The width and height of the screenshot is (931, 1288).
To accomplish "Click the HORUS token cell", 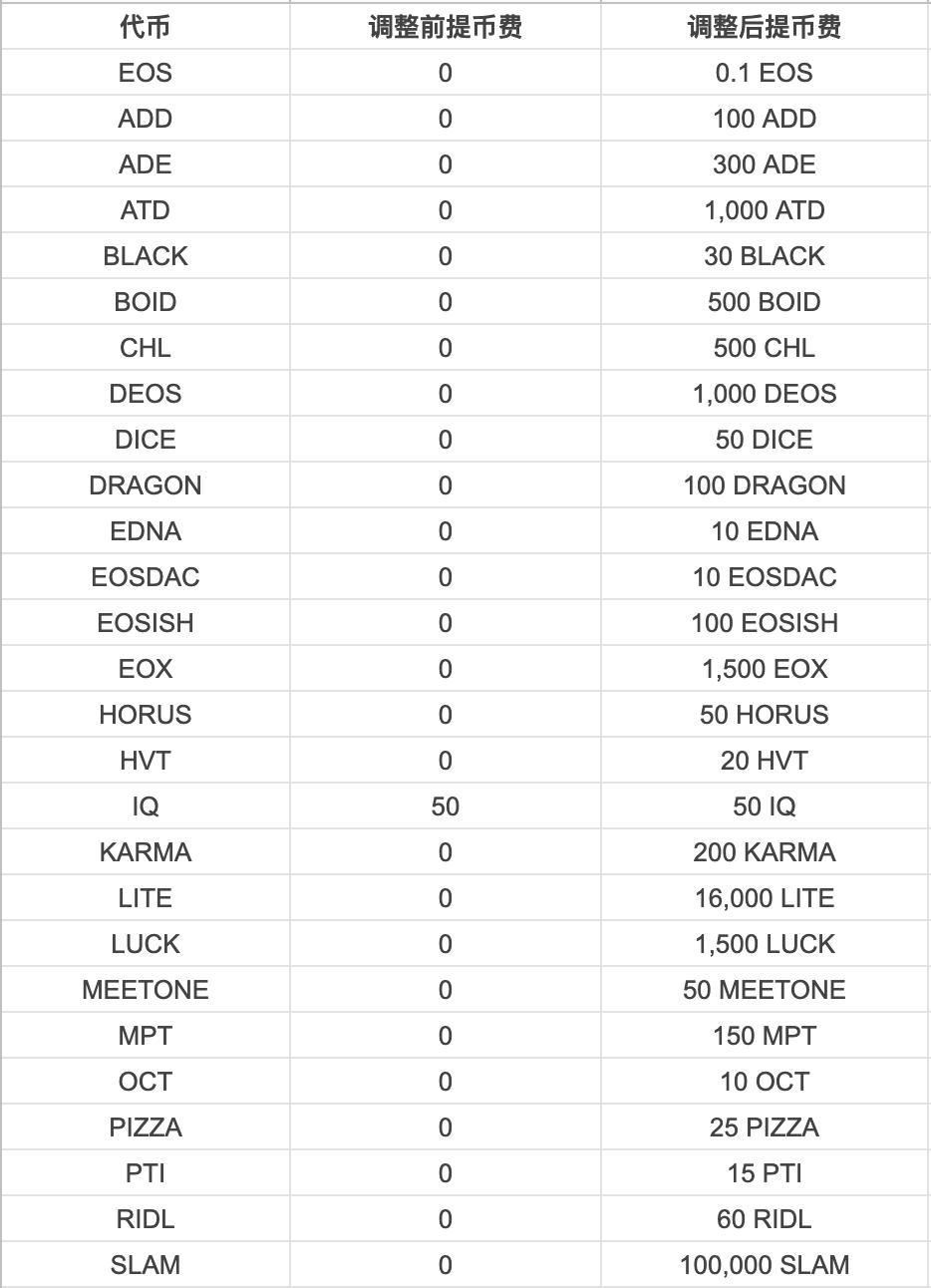I will click(x=146, y=715).
